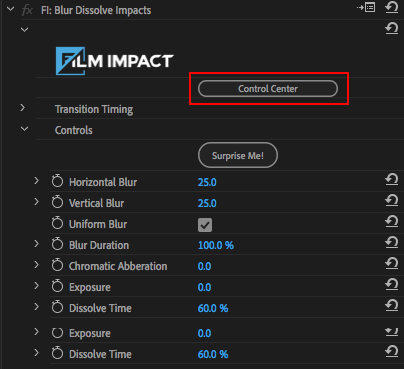Toggle animation stopwatch for Chromatic Abberation

click(x=57, y=265)
